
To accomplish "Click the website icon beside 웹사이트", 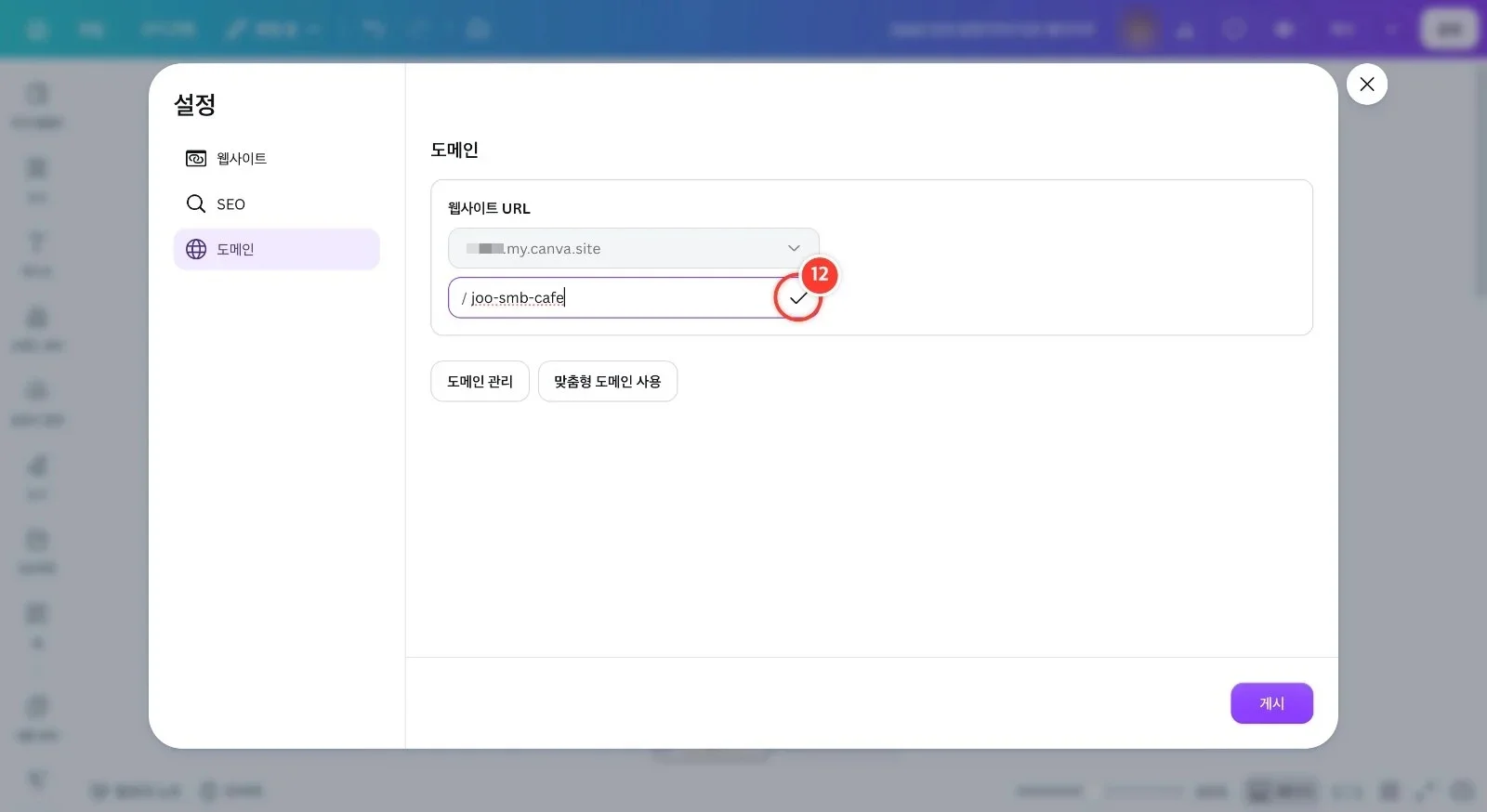I will pos(196,159).
